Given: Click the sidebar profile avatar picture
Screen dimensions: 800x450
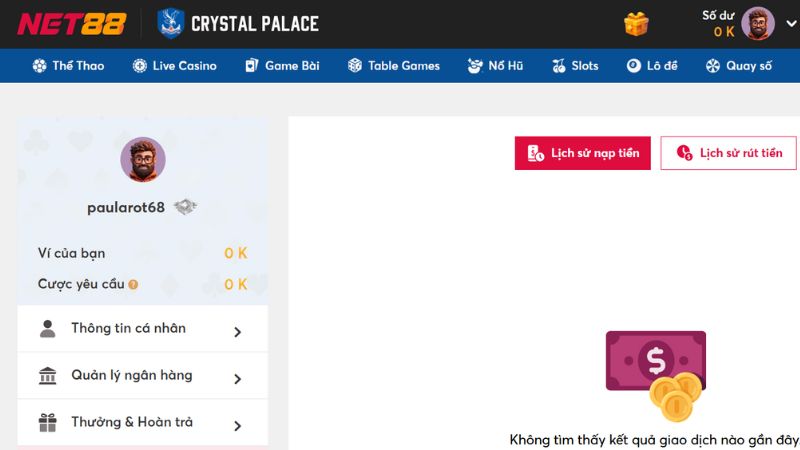Looking at the screenshot, I should pos(143,159).
